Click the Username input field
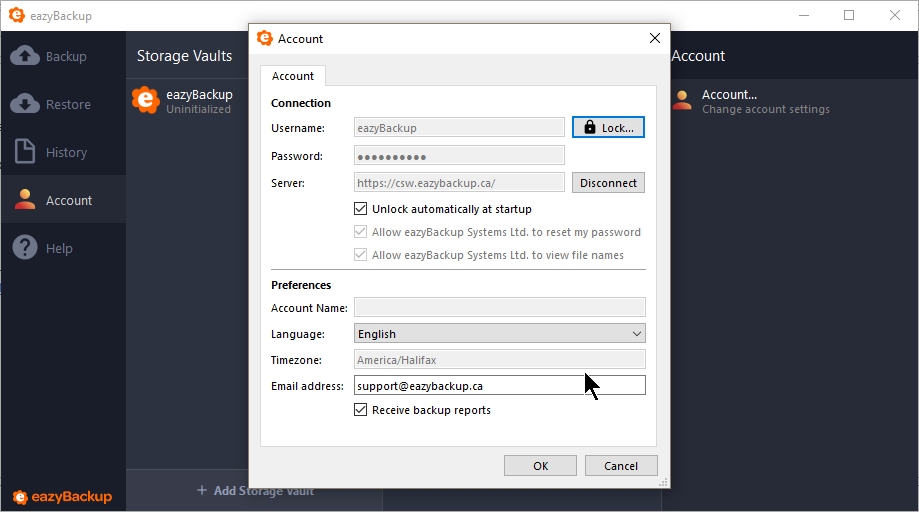919x512 pixels. coord(459,127)
